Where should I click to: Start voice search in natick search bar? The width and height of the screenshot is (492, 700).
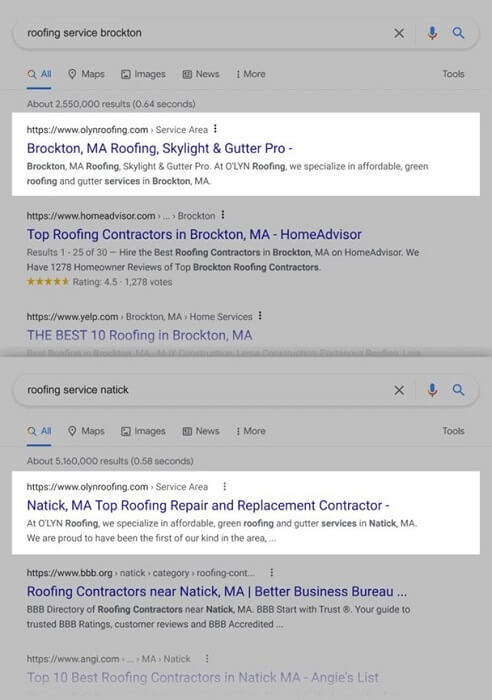point(432,390)
